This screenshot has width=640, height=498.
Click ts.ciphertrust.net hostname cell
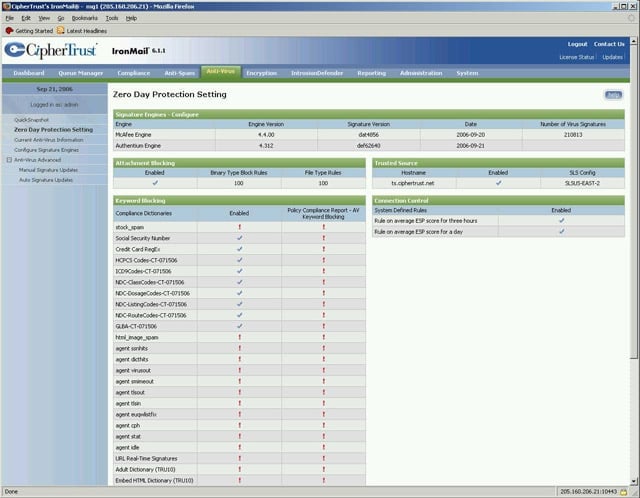tap(413, 183)
